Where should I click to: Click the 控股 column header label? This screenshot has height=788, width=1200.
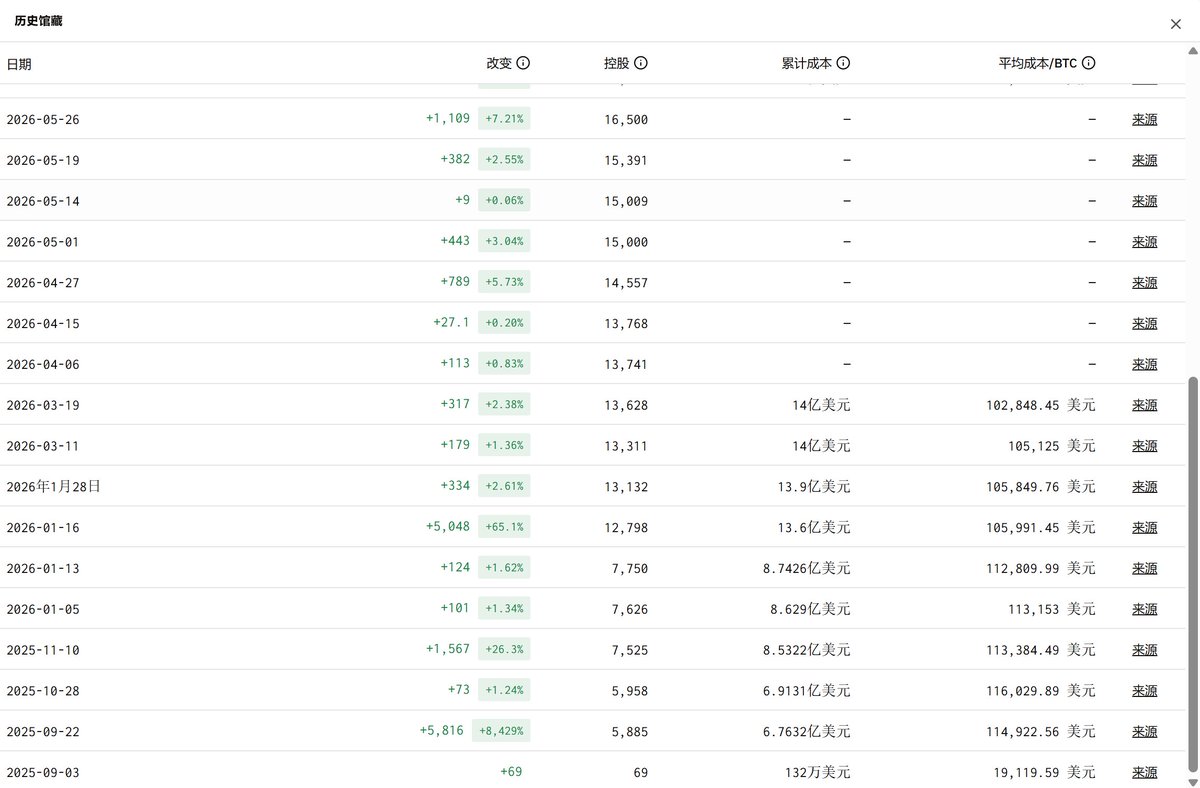coord(617,63)
